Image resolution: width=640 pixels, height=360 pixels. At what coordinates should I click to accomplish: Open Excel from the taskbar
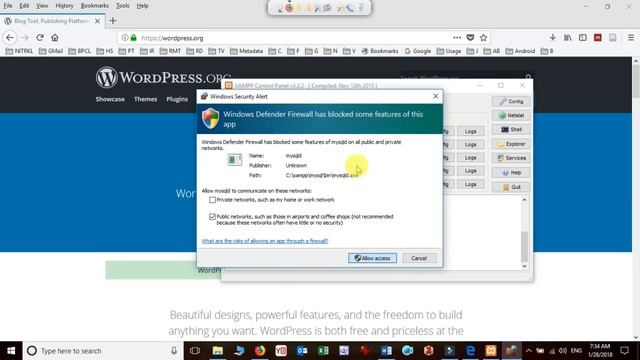tap(323, 351)
